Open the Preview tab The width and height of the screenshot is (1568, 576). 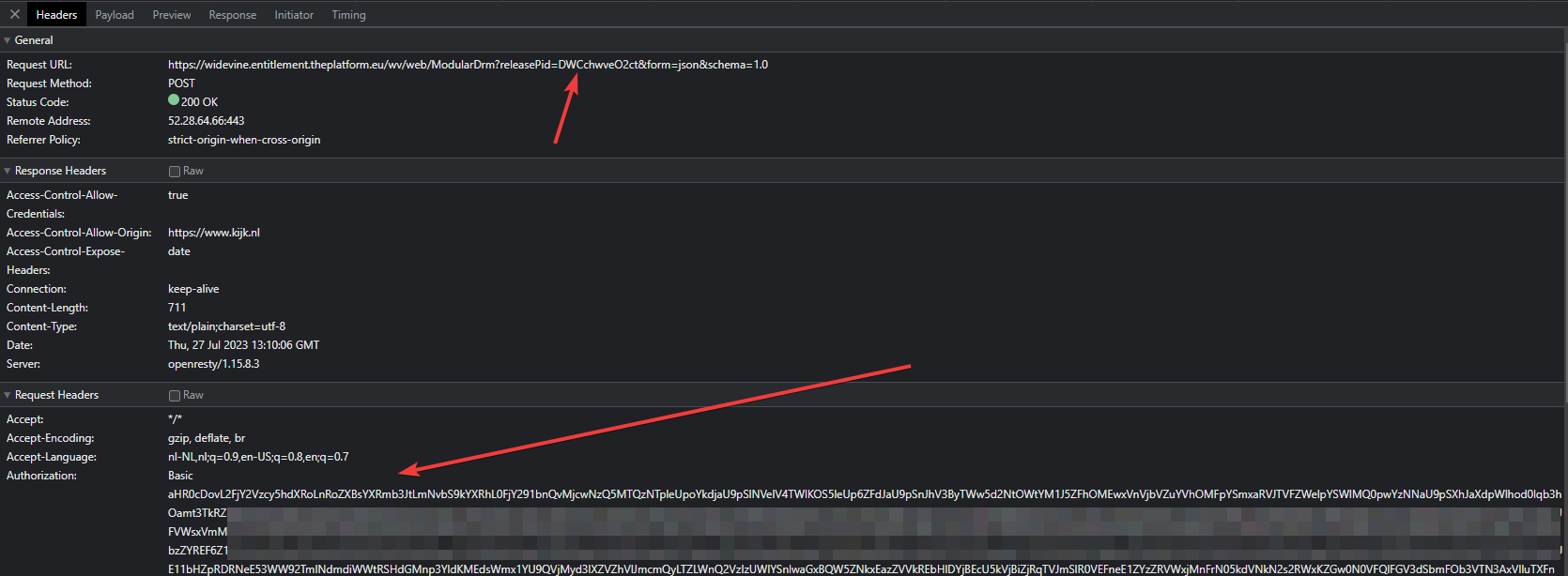click(x=172, y=15)
